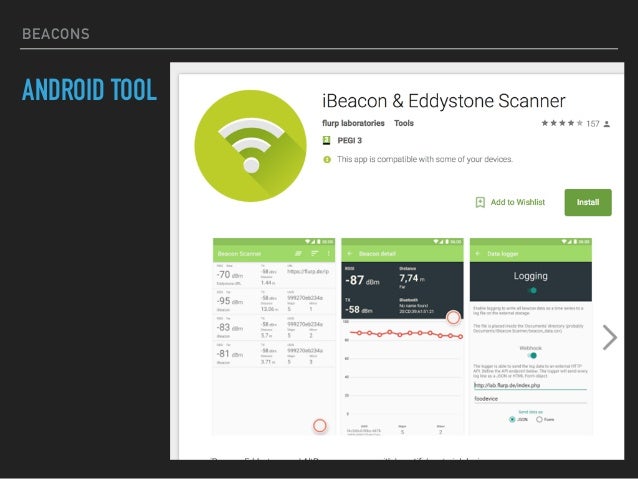Open the Data logger screenshot
The image size is (638, 479).
[x=531, y=337]
